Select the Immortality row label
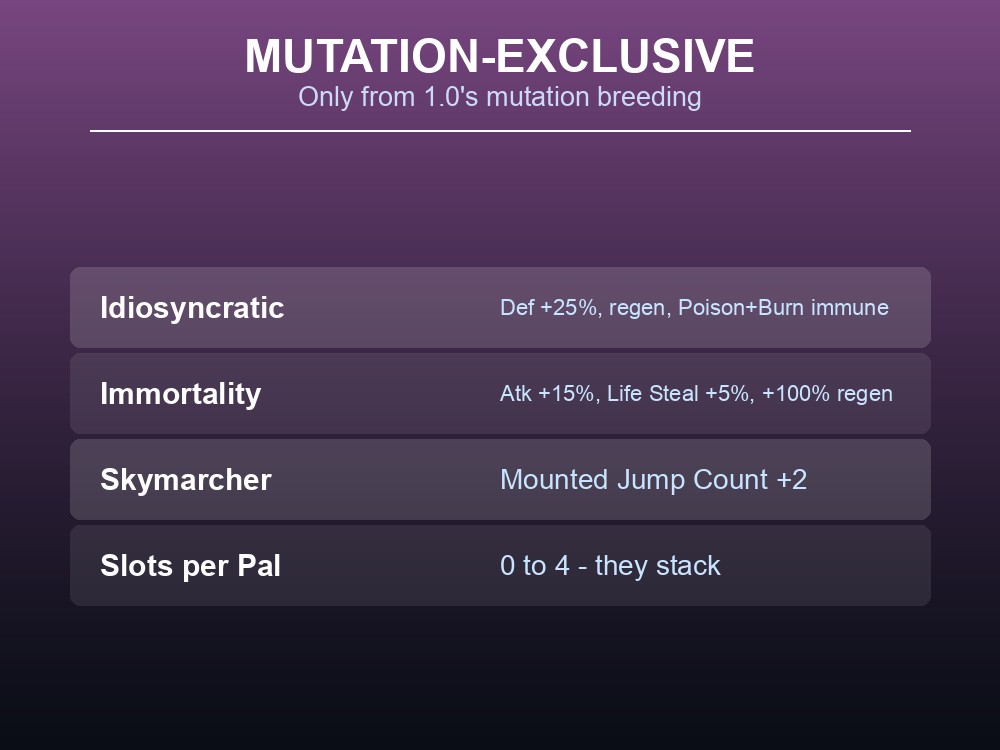The width and height of the screenshot is (1000, 750). point(180,393)
